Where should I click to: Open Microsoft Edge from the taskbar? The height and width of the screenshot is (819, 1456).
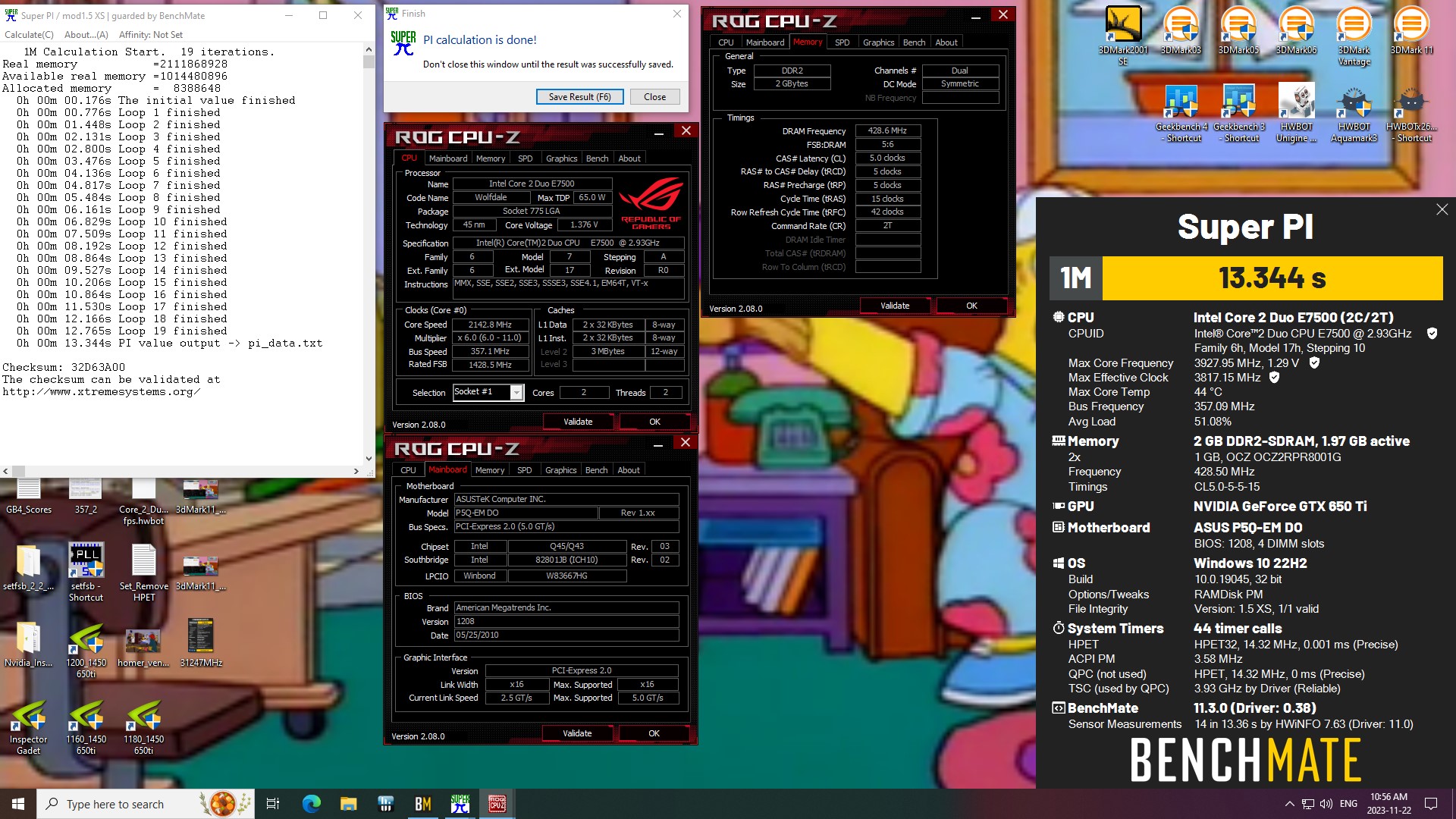[311, 804]
